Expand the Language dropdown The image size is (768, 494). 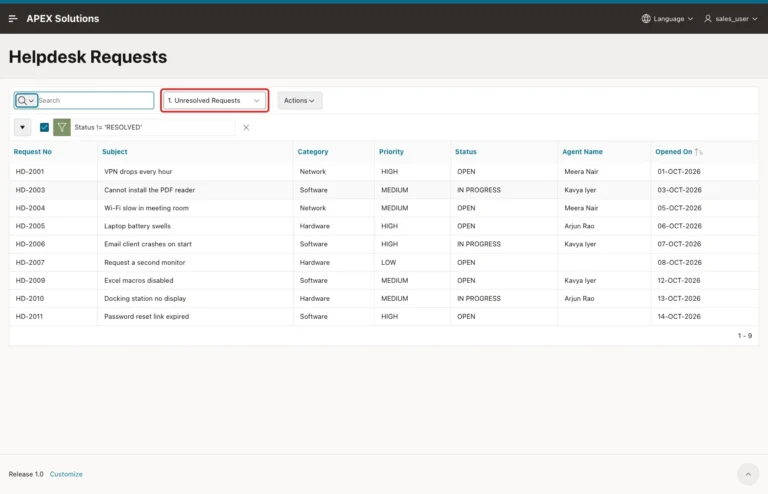tap(668, 19)
